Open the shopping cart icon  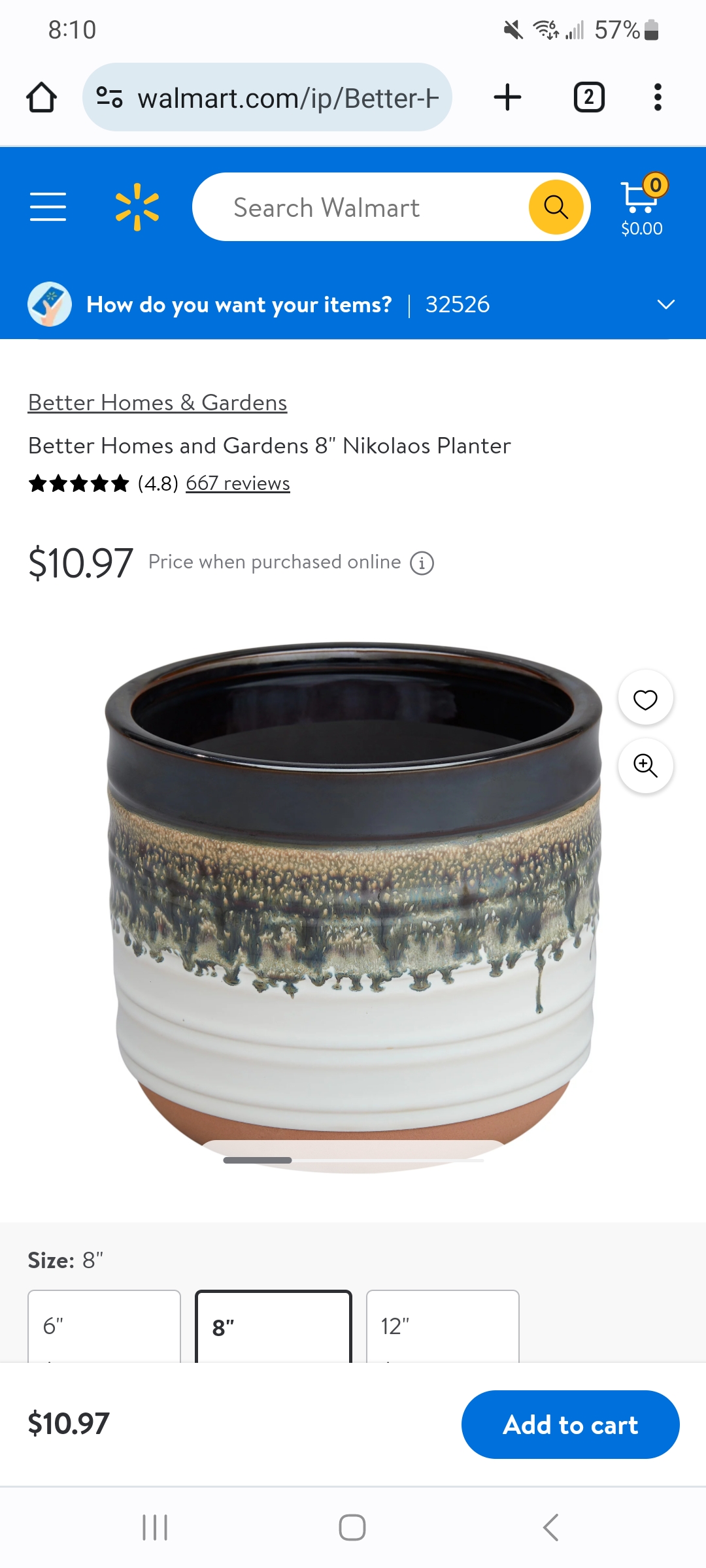click(x=643, y=206)
